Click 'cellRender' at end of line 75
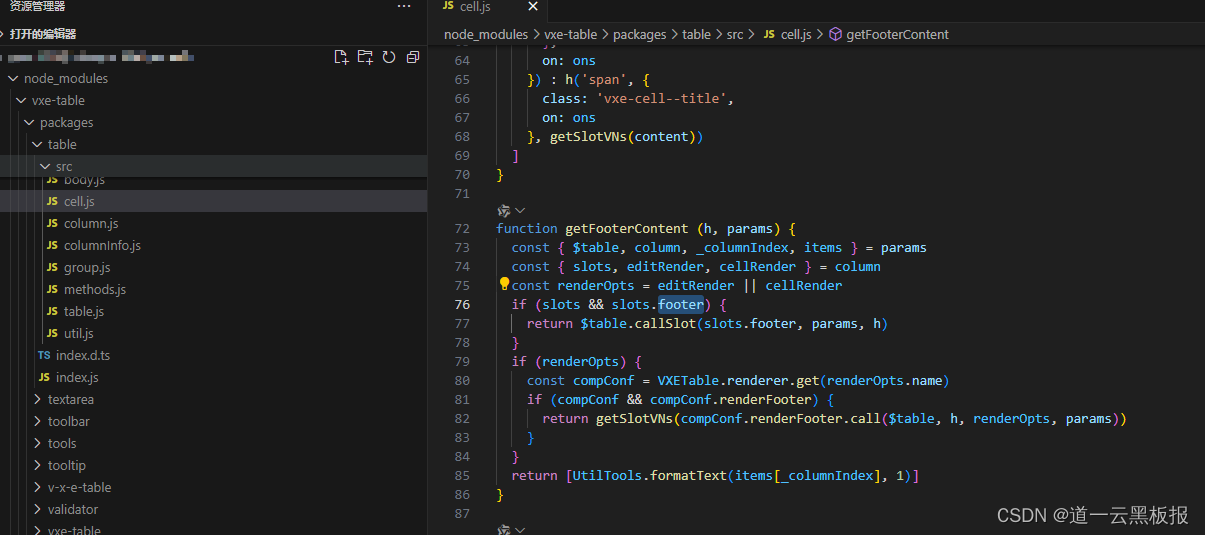Viewport: 1205px width, 535px height. (804, 285)
